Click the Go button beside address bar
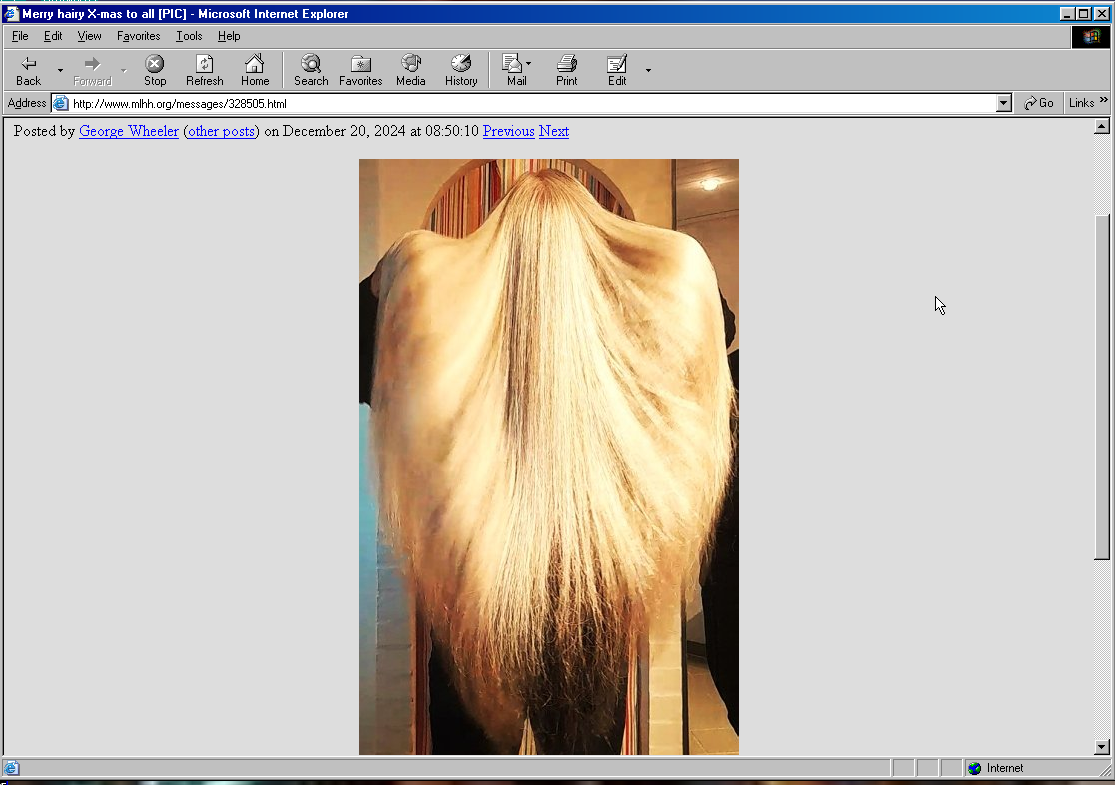1115x785 pixels. pos(1038,103)
